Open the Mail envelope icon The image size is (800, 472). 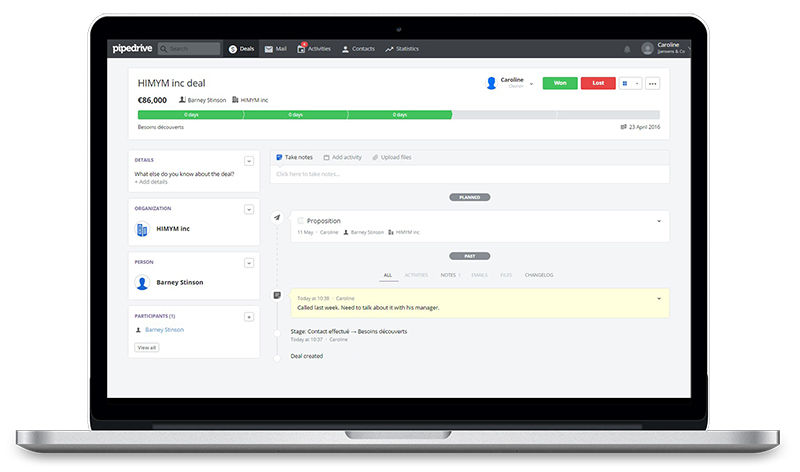pyautogui.click(x=269, y=49)
